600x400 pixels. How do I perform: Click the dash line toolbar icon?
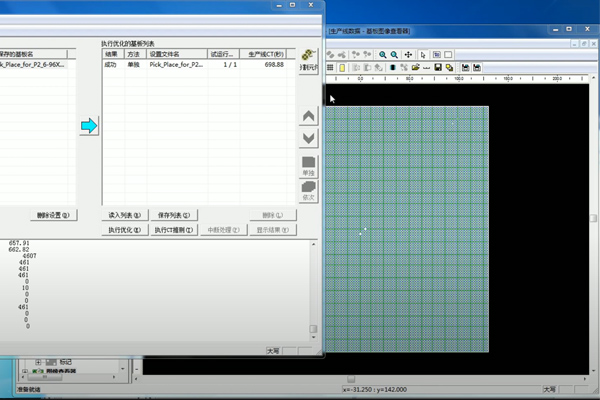pyautogui.click(x=427, y=68)
